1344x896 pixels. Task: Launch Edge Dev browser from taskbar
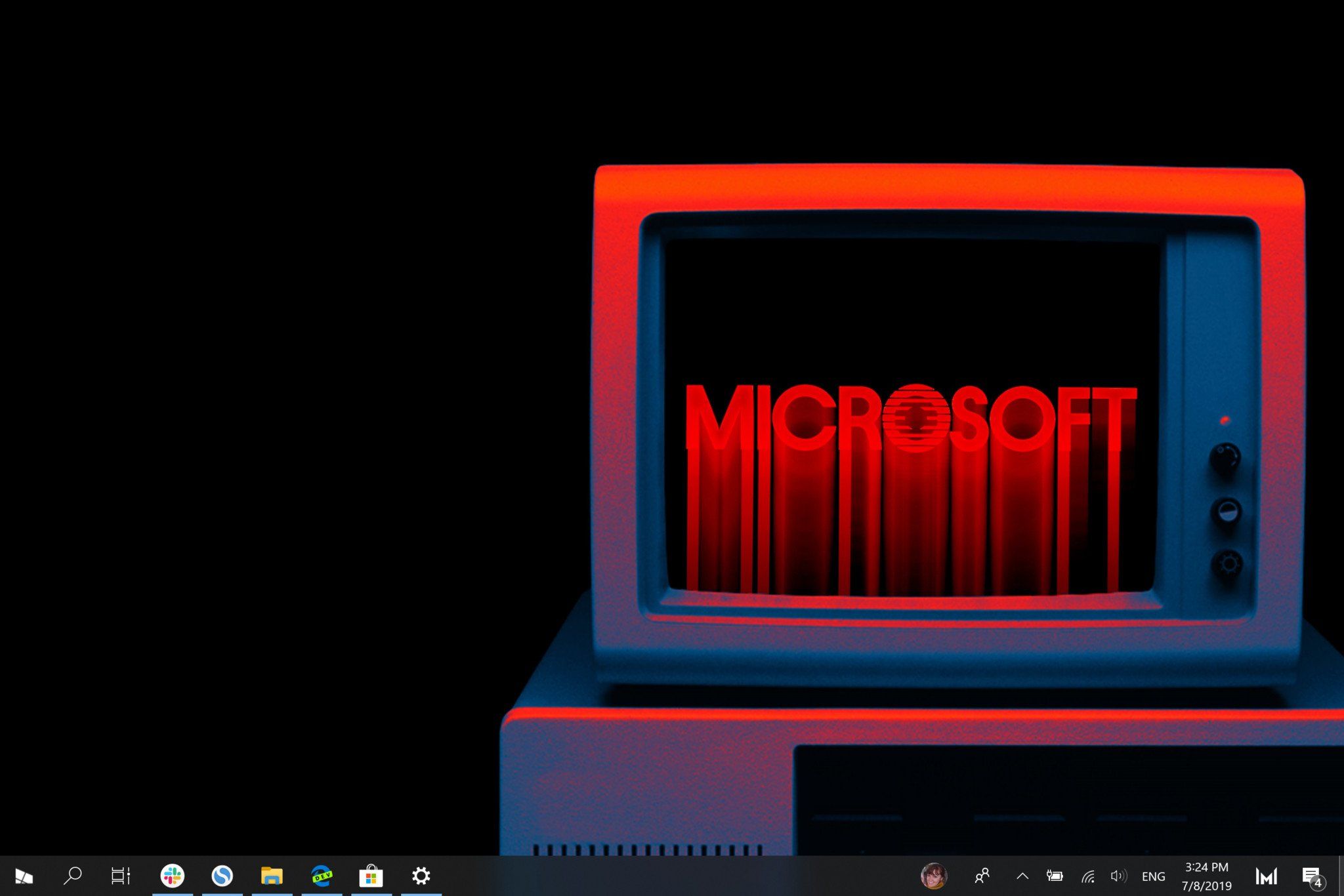(x=322, y=876)
